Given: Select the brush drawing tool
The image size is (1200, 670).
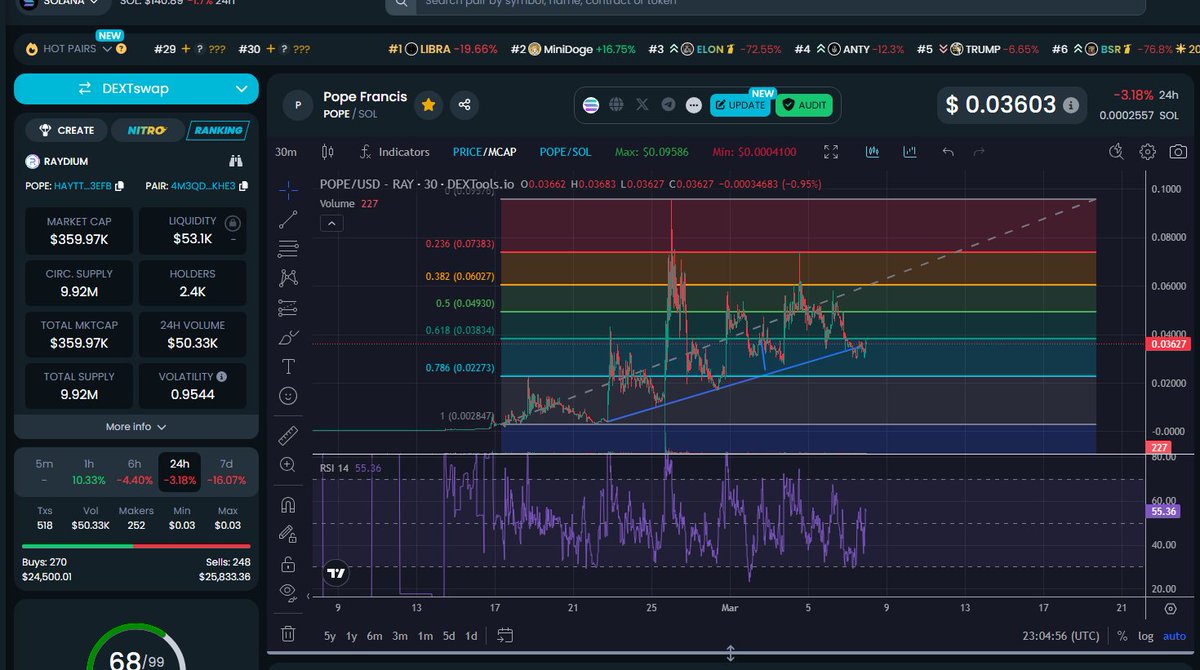Looking at the screenshot, I should click(288, 337).
